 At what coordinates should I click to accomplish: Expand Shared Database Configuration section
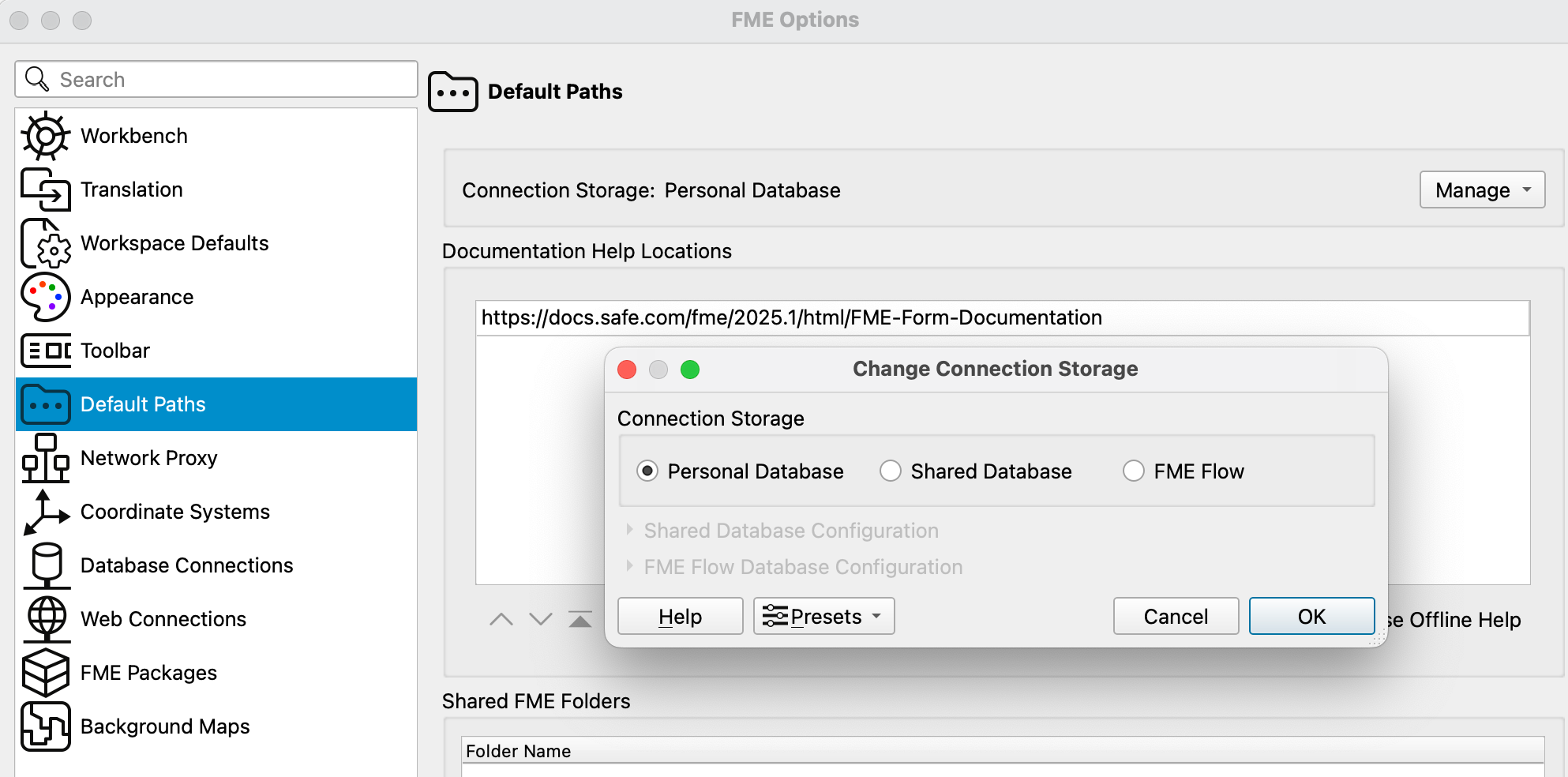coord(629,530)
